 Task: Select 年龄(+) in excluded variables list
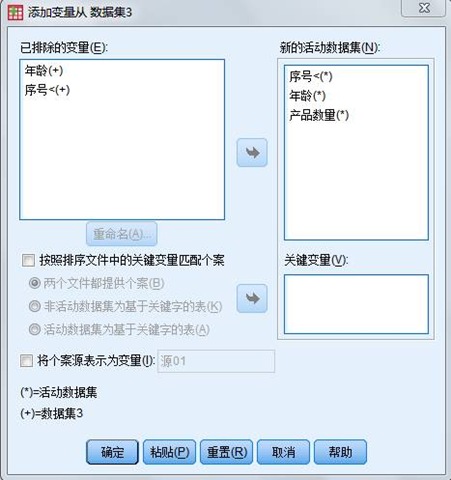(44, 70)
